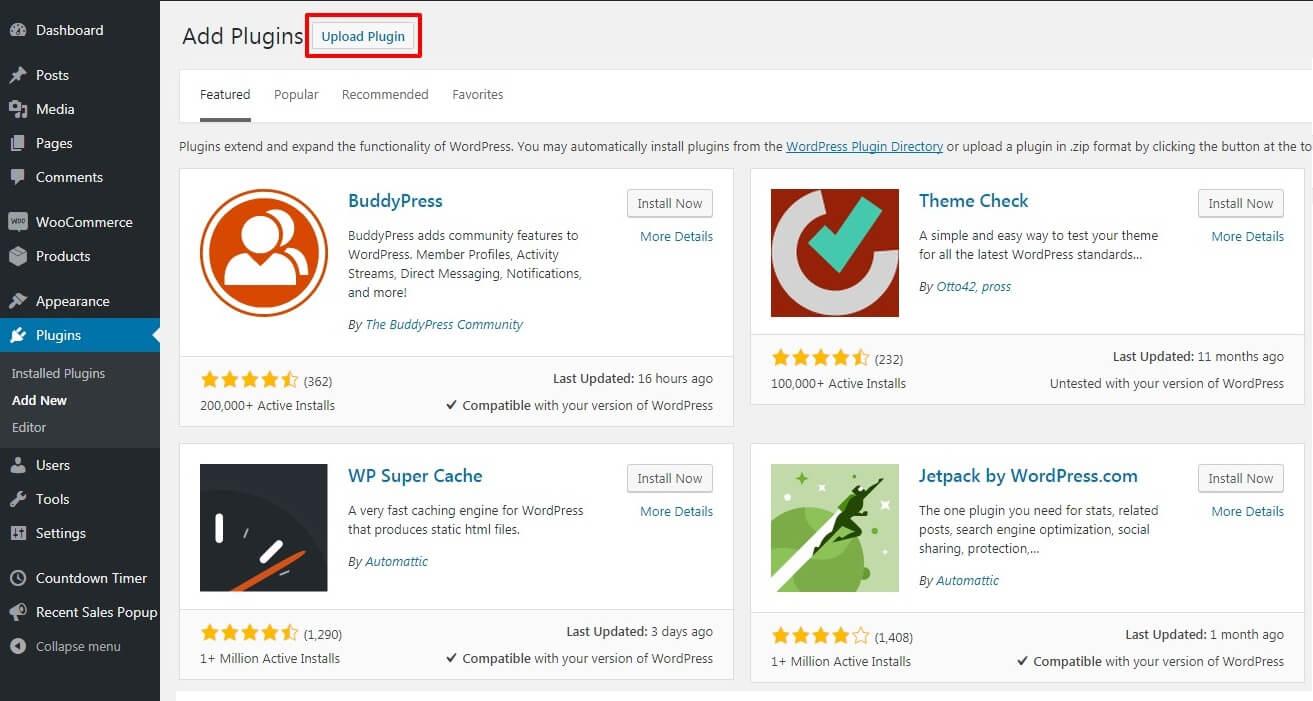Screen dimensions: 1313x701
Task: Click the WooCommerce logo icon
Action: [18, 222]
